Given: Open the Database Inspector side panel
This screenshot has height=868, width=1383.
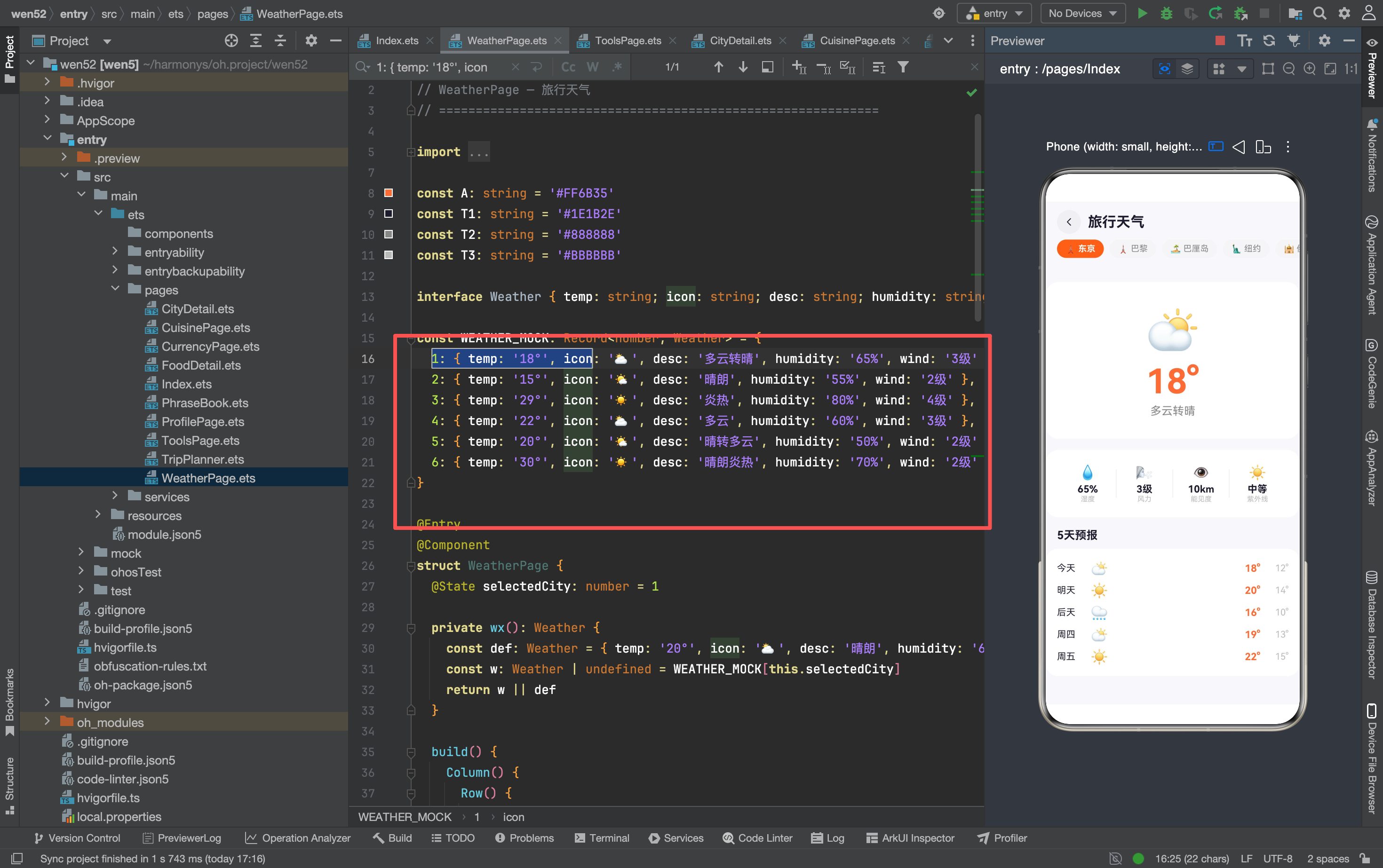Looking at the screenshot, I should 1372,625.
